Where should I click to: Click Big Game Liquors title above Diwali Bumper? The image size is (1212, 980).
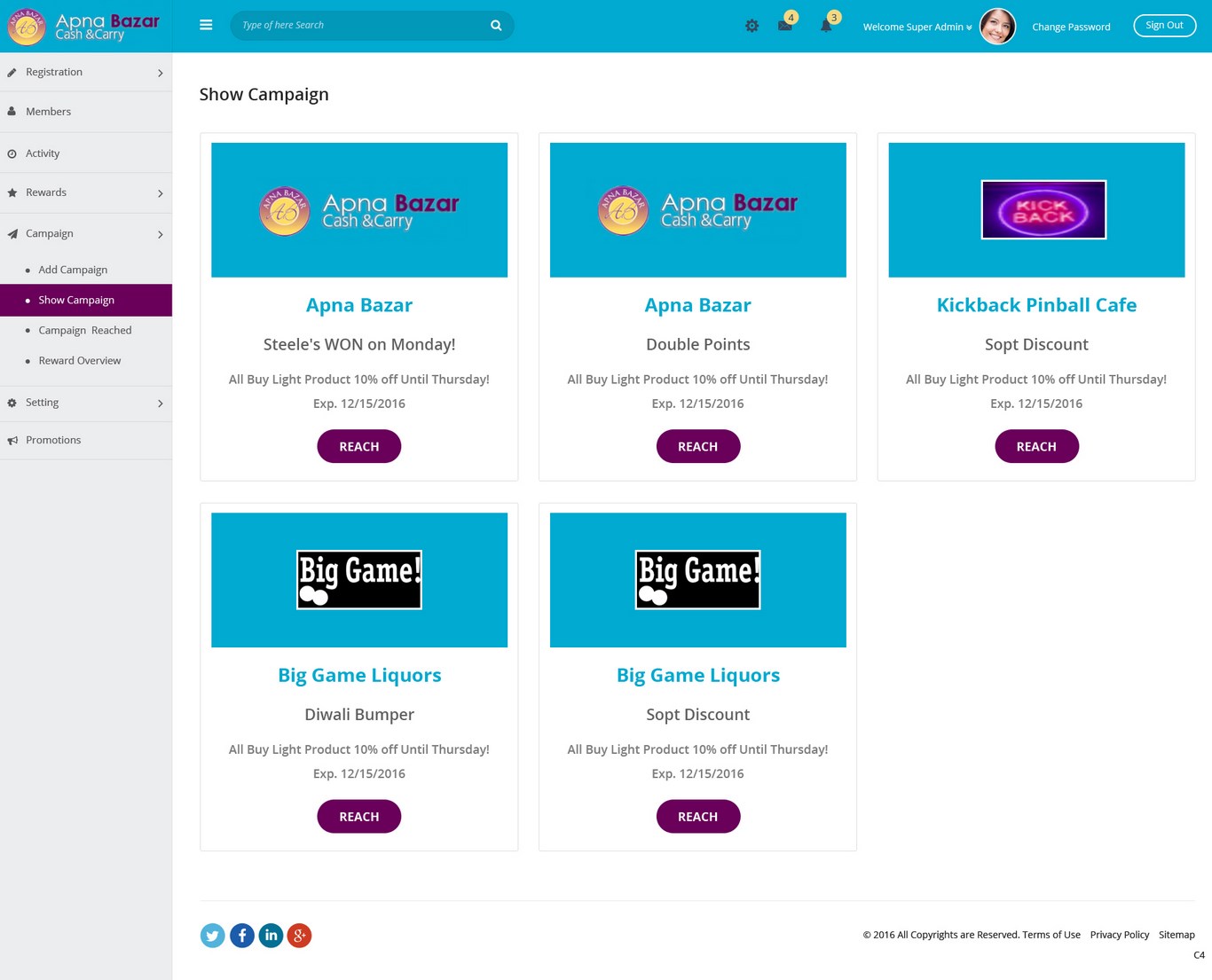(x=359, y=675)
